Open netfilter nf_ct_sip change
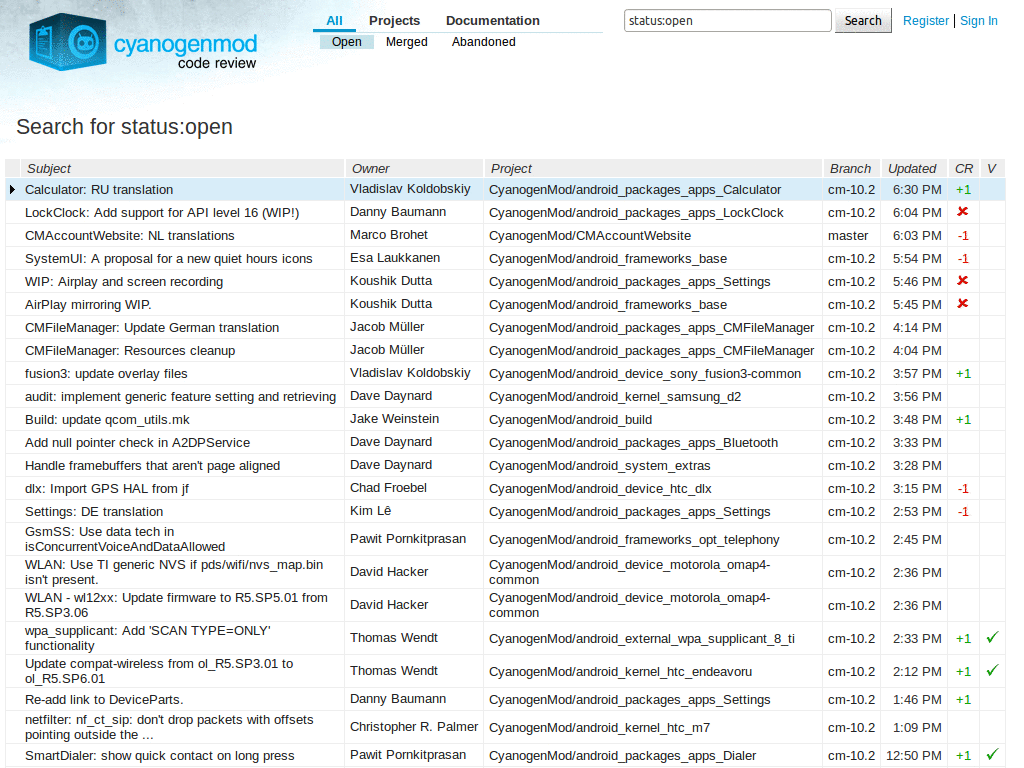 pyautogui.click(x=169, y=727)
